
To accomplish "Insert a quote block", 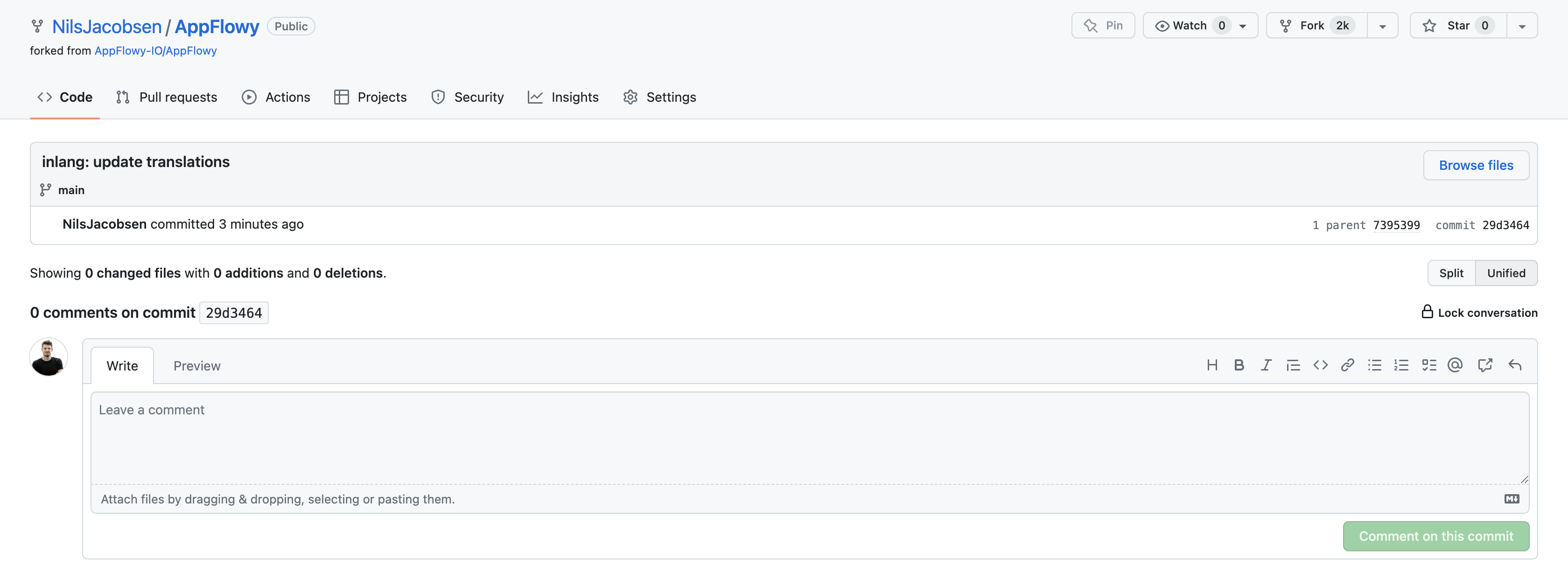I will (x=1293, y=365).
